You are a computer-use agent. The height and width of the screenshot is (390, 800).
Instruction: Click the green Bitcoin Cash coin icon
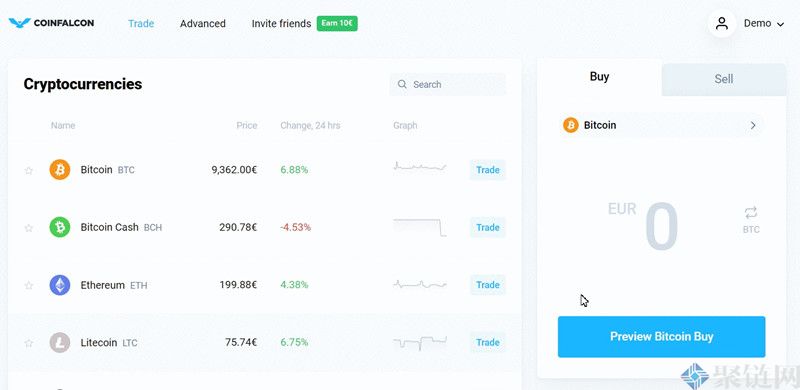point(60,227)
